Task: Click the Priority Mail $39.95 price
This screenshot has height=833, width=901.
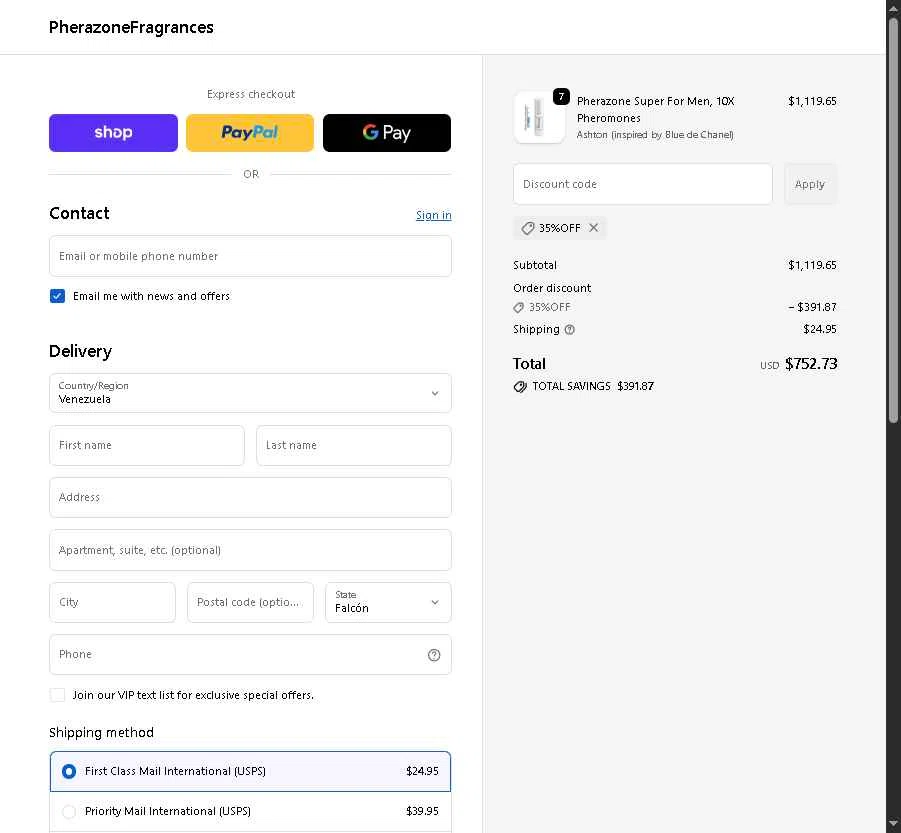Action: [422, 811]
